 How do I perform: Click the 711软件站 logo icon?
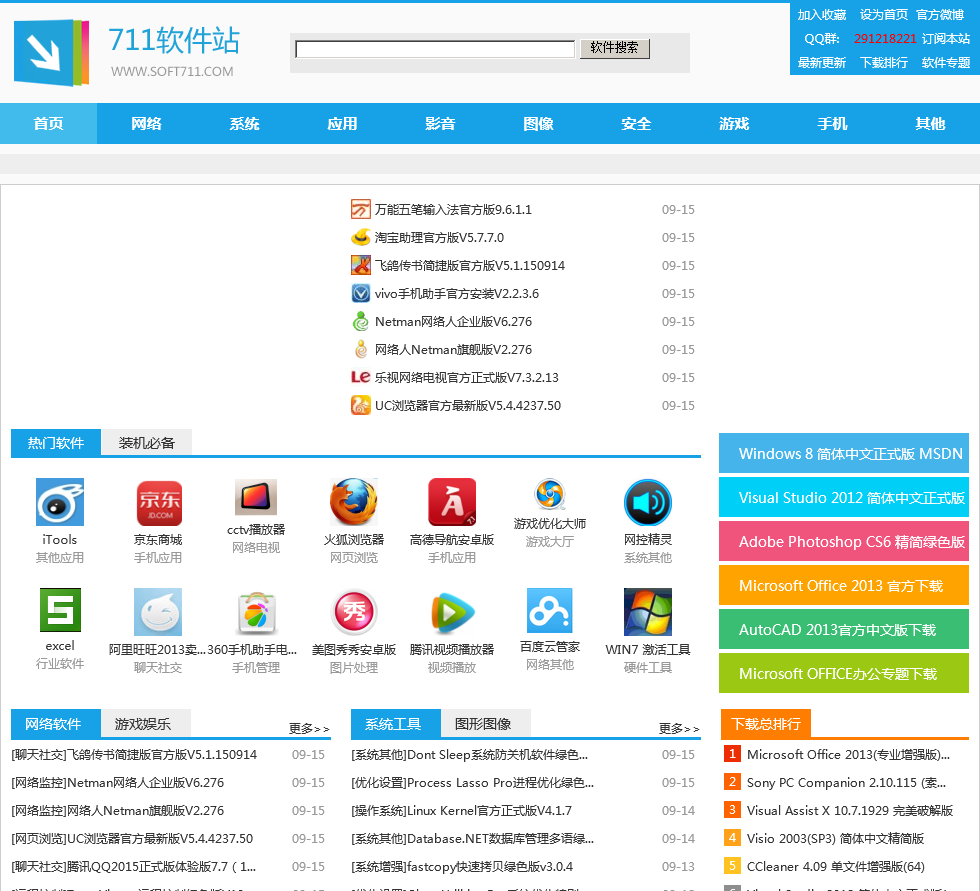point(51,52)
